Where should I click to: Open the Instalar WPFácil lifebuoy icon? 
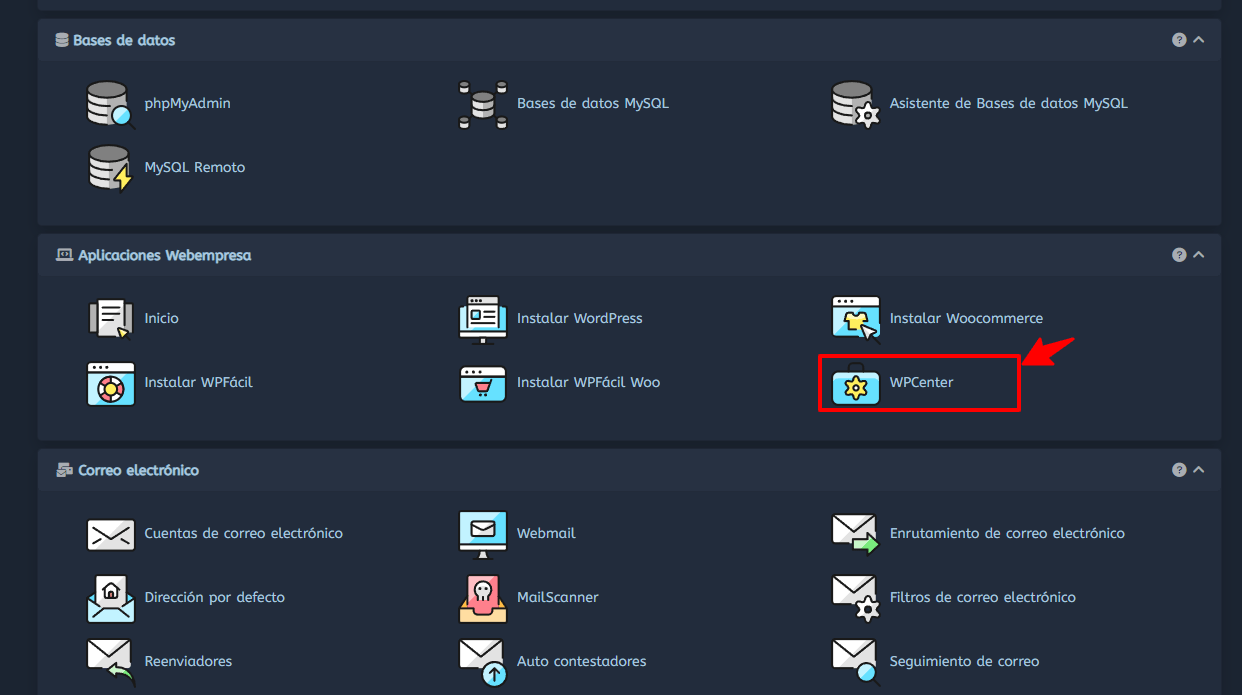click(110, 383)
